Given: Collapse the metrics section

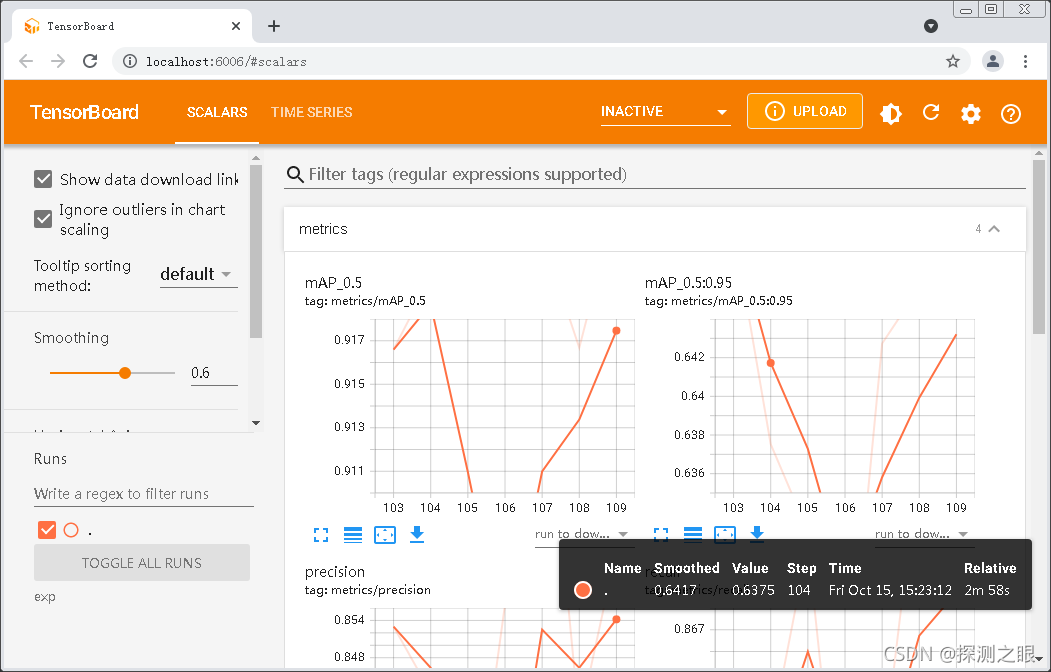Looking at the screenshot, I should click(995, 229).
